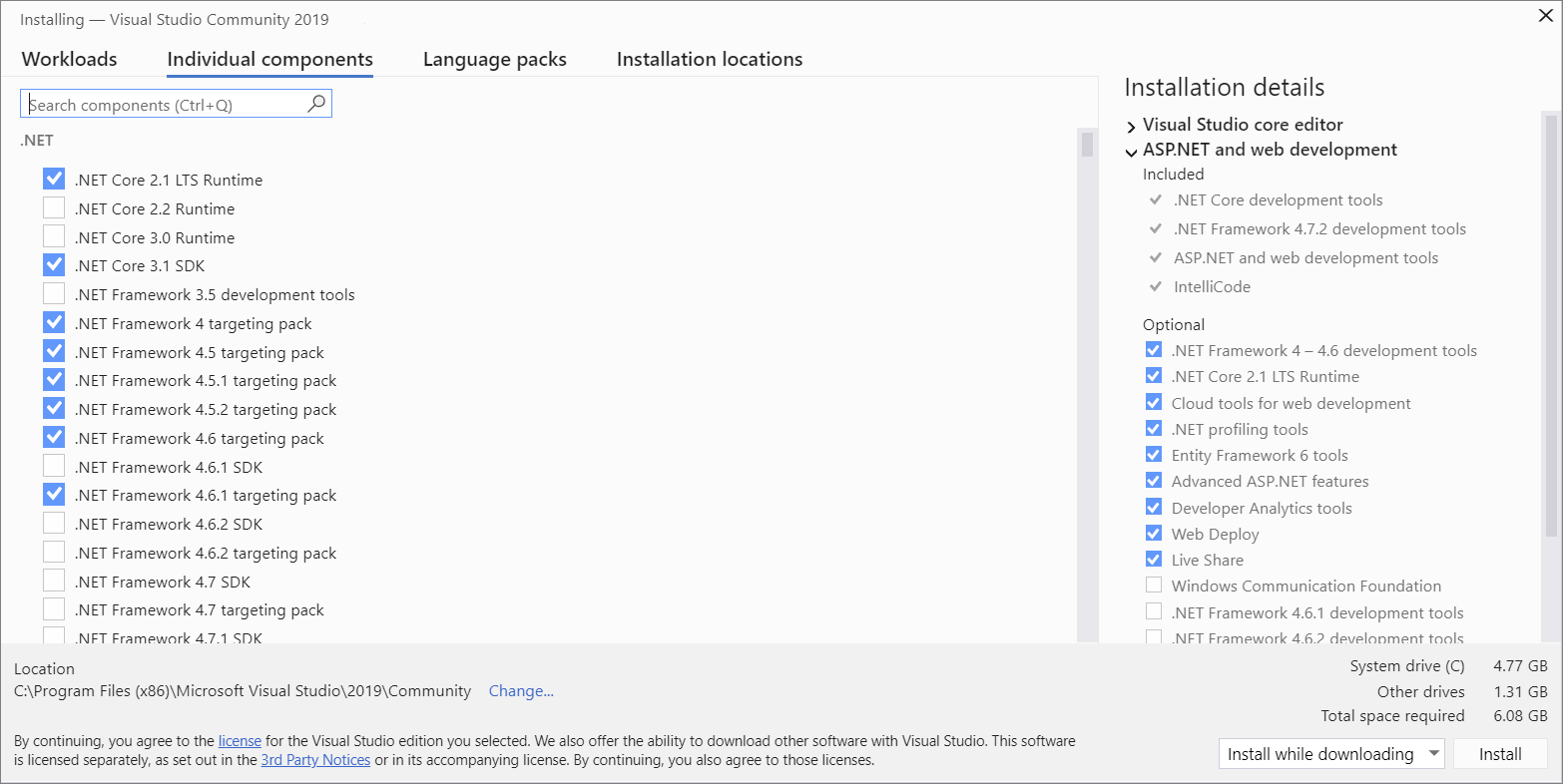Switch to the Workloads tab
Screen dimensions: 1563x784
pos(68,59)
